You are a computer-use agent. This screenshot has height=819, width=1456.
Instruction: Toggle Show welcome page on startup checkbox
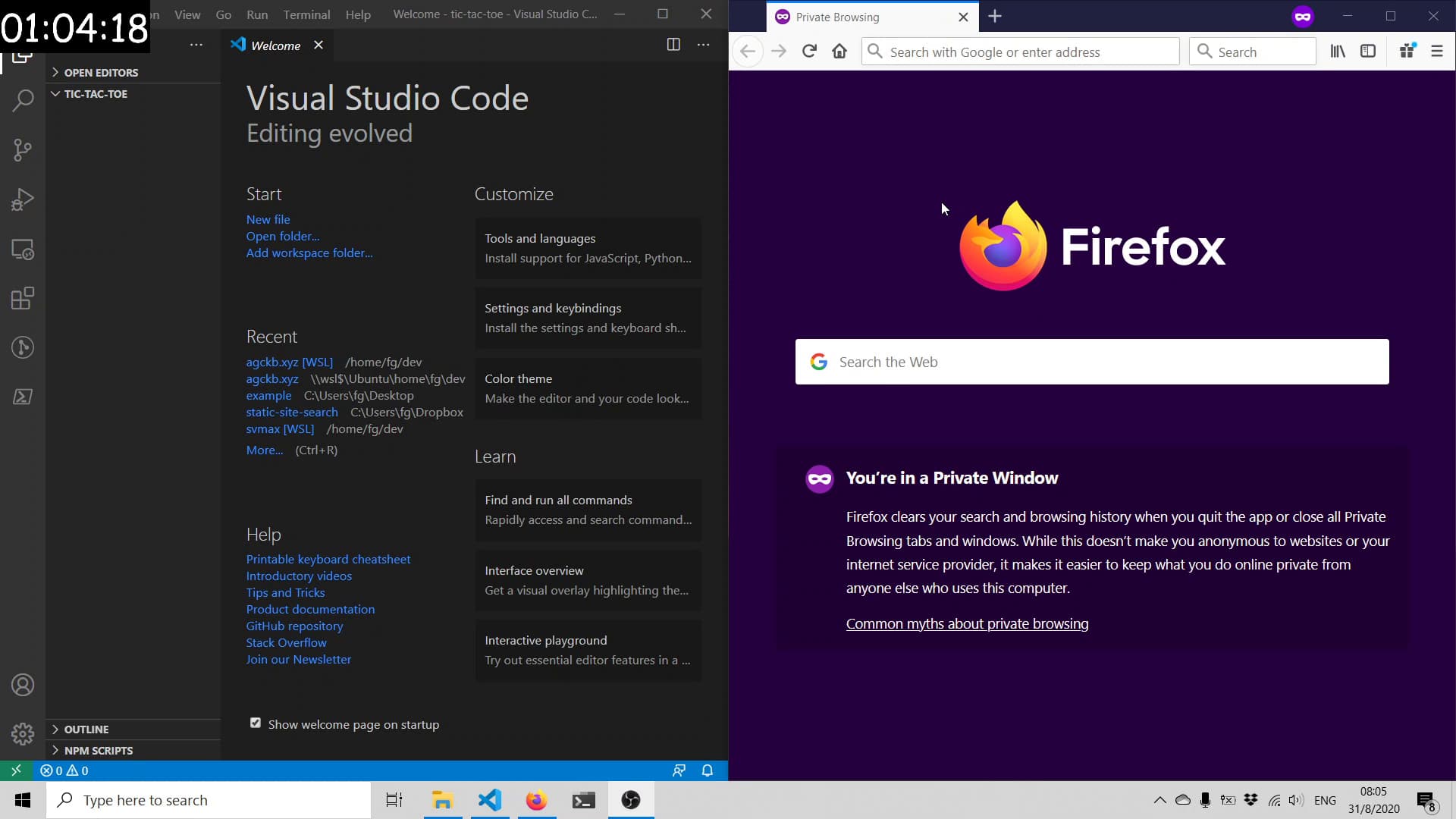pos(256,723)
